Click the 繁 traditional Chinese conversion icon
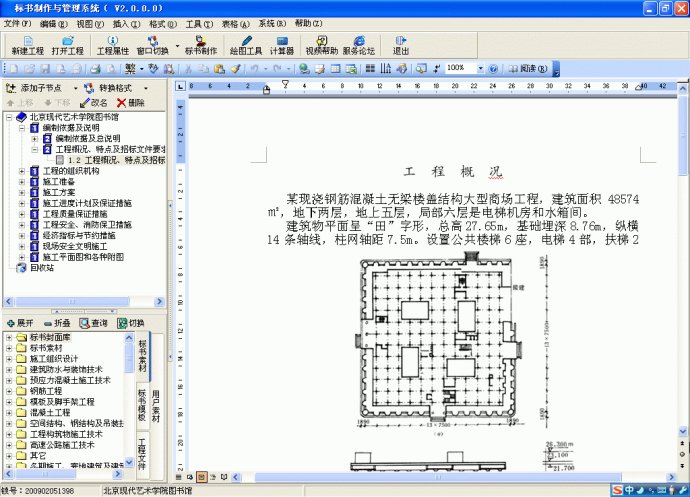Image resolution: width=690 pixels, height=497 pixels. pos(130,69)
